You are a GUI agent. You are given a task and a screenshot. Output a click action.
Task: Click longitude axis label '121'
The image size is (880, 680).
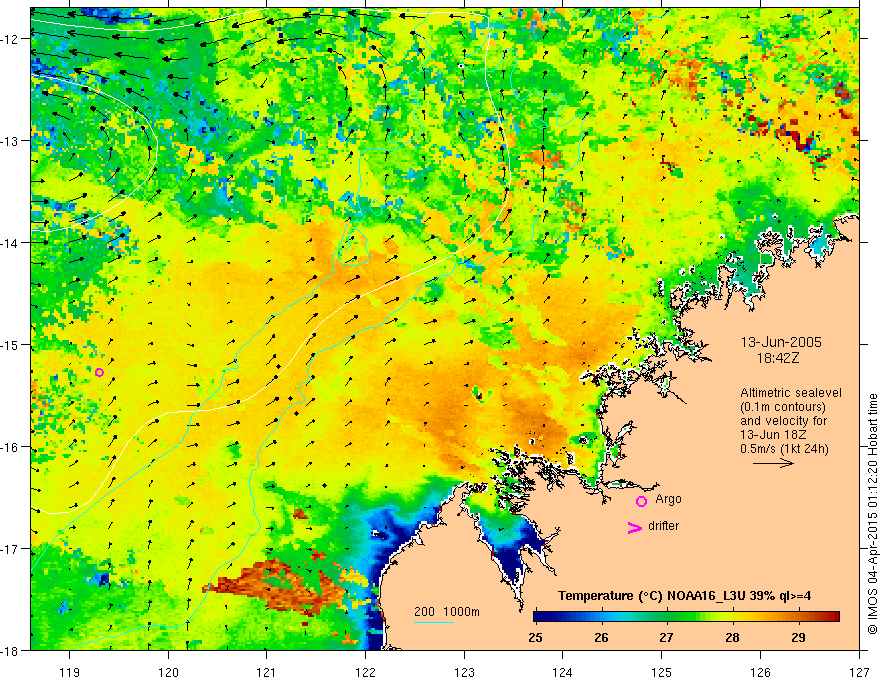point(267,672)
